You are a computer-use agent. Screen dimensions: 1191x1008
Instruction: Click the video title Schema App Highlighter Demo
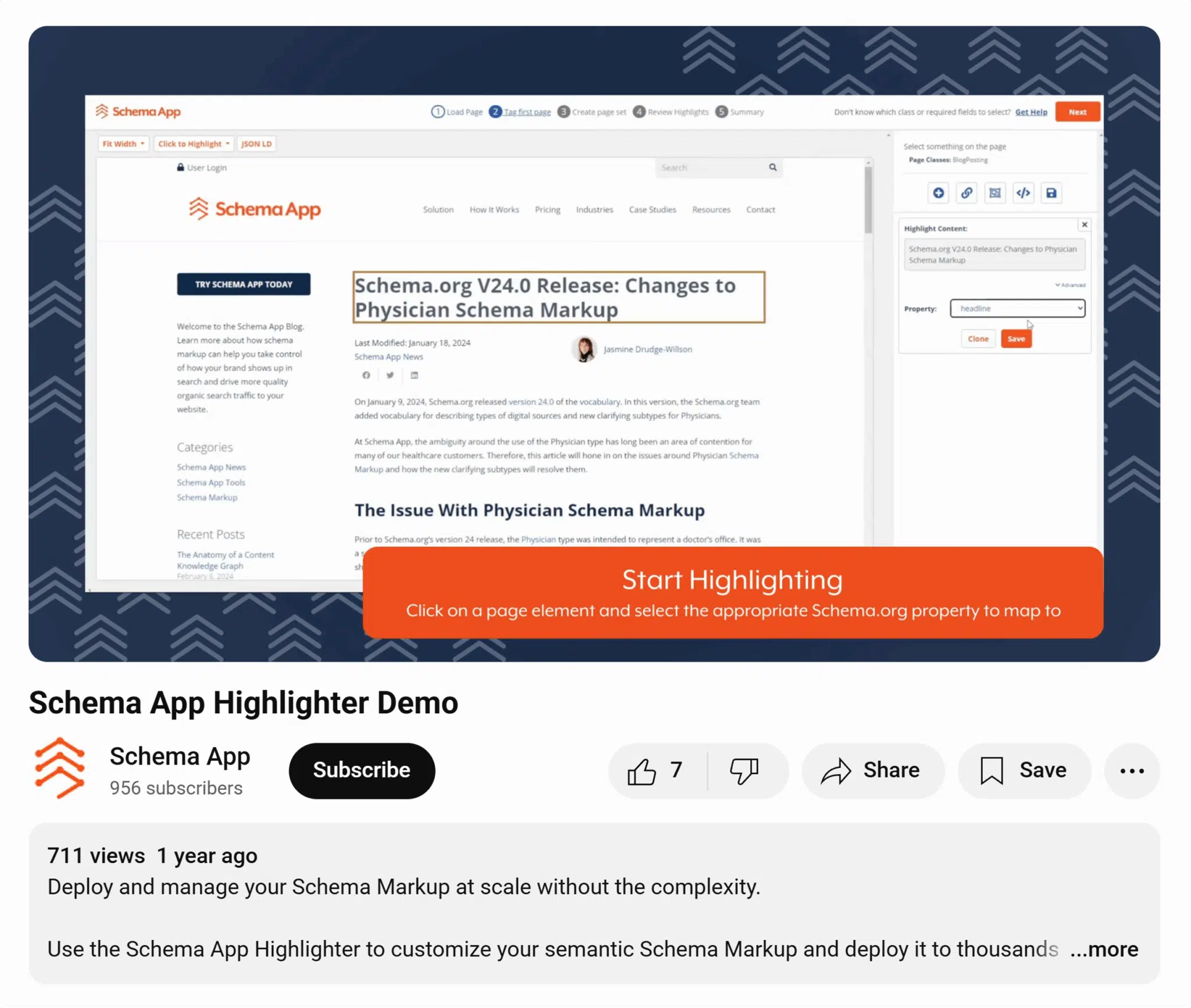point(244,703)
